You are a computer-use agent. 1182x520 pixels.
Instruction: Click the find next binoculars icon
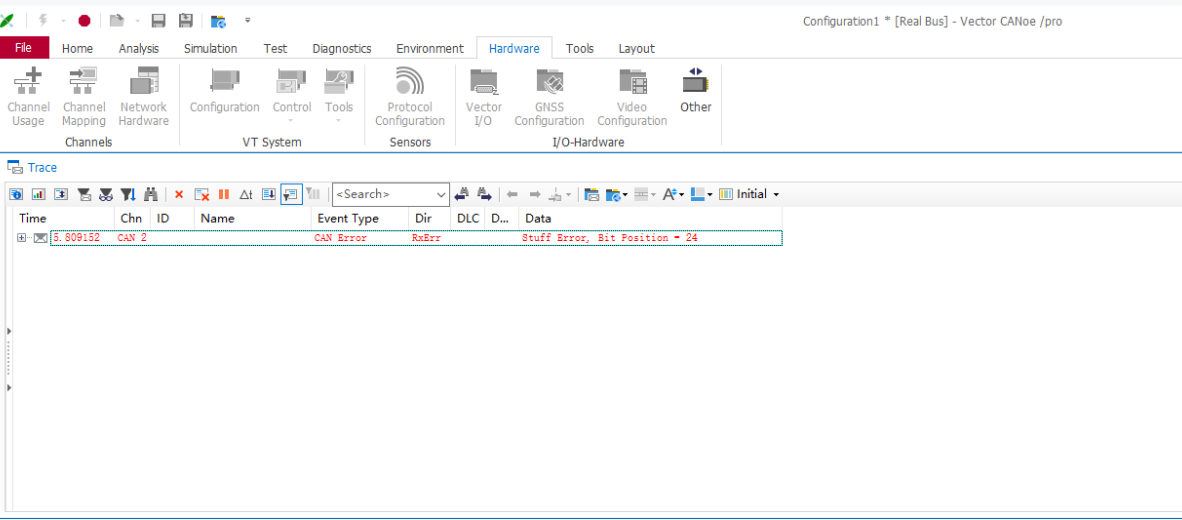pyautogui.click(x=484, y=194)
